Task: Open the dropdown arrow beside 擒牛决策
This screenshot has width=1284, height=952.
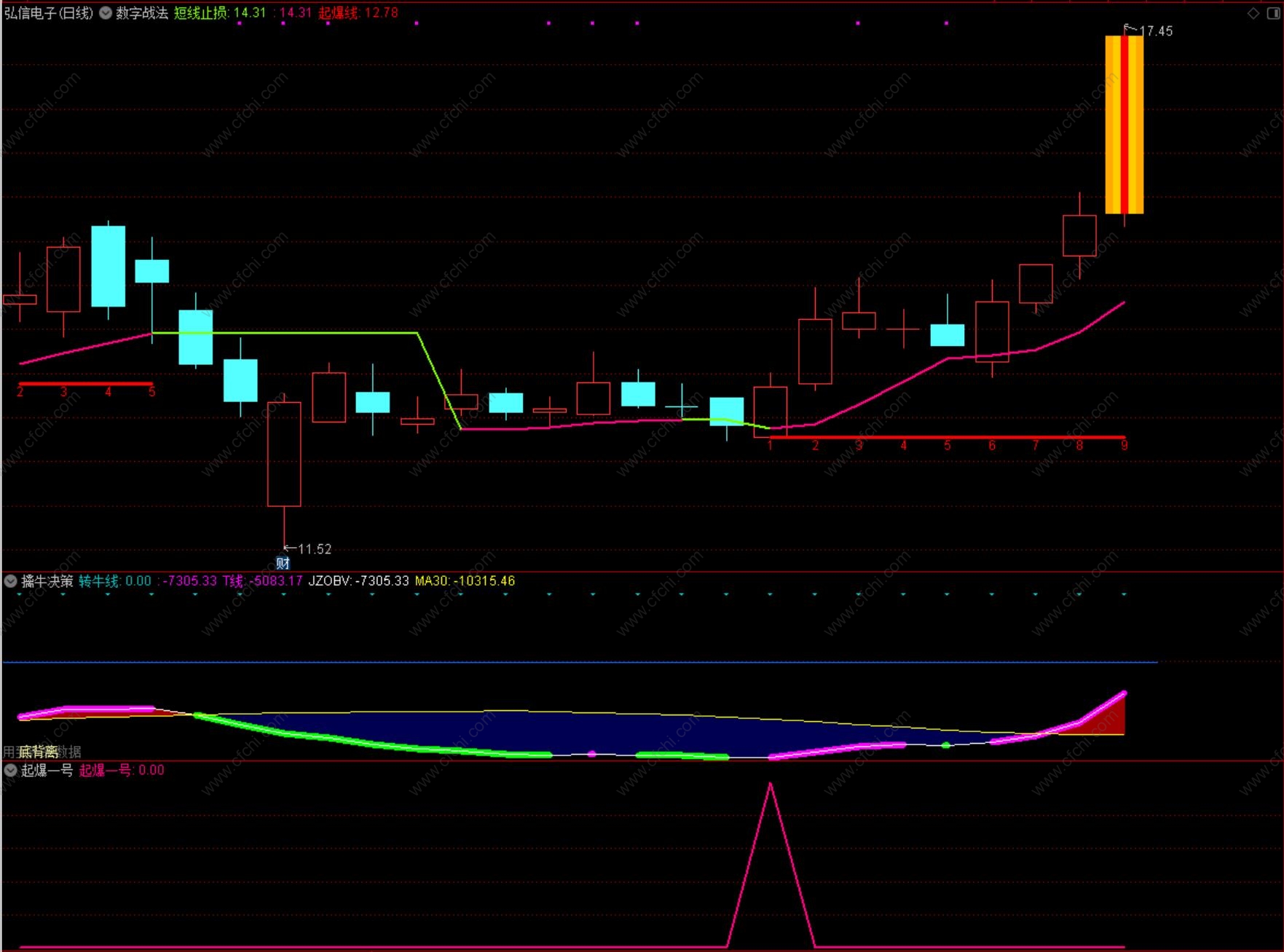Action: [x=11, y=581]
